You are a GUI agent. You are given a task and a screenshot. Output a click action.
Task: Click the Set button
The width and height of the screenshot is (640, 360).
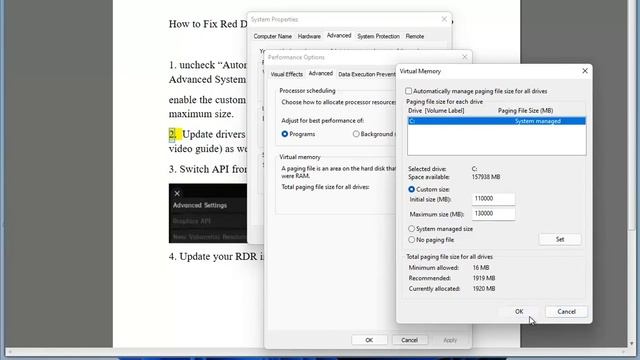(x=560, y=240)
